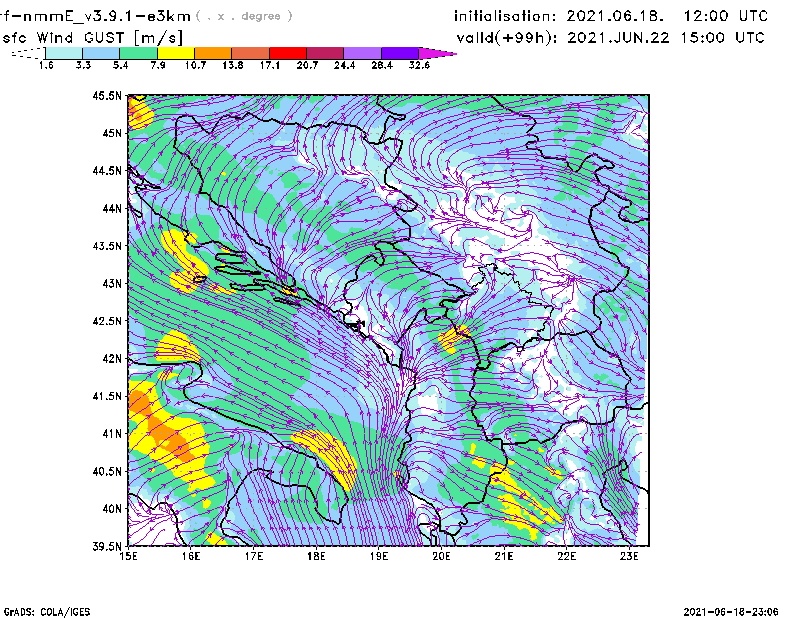Click the 39.5N latitude label
800x618 pixels.
[107, 547]
